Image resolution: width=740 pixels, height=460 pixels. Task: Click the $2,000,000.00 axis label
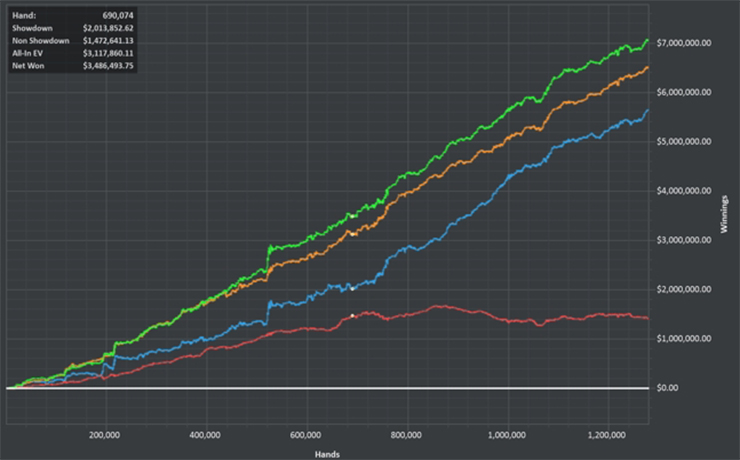[684, 289]
